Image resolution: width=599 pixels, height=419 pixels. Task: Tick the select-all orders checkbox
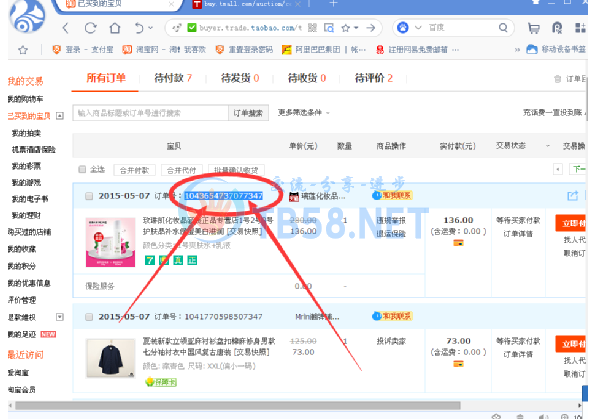(82, 169)
